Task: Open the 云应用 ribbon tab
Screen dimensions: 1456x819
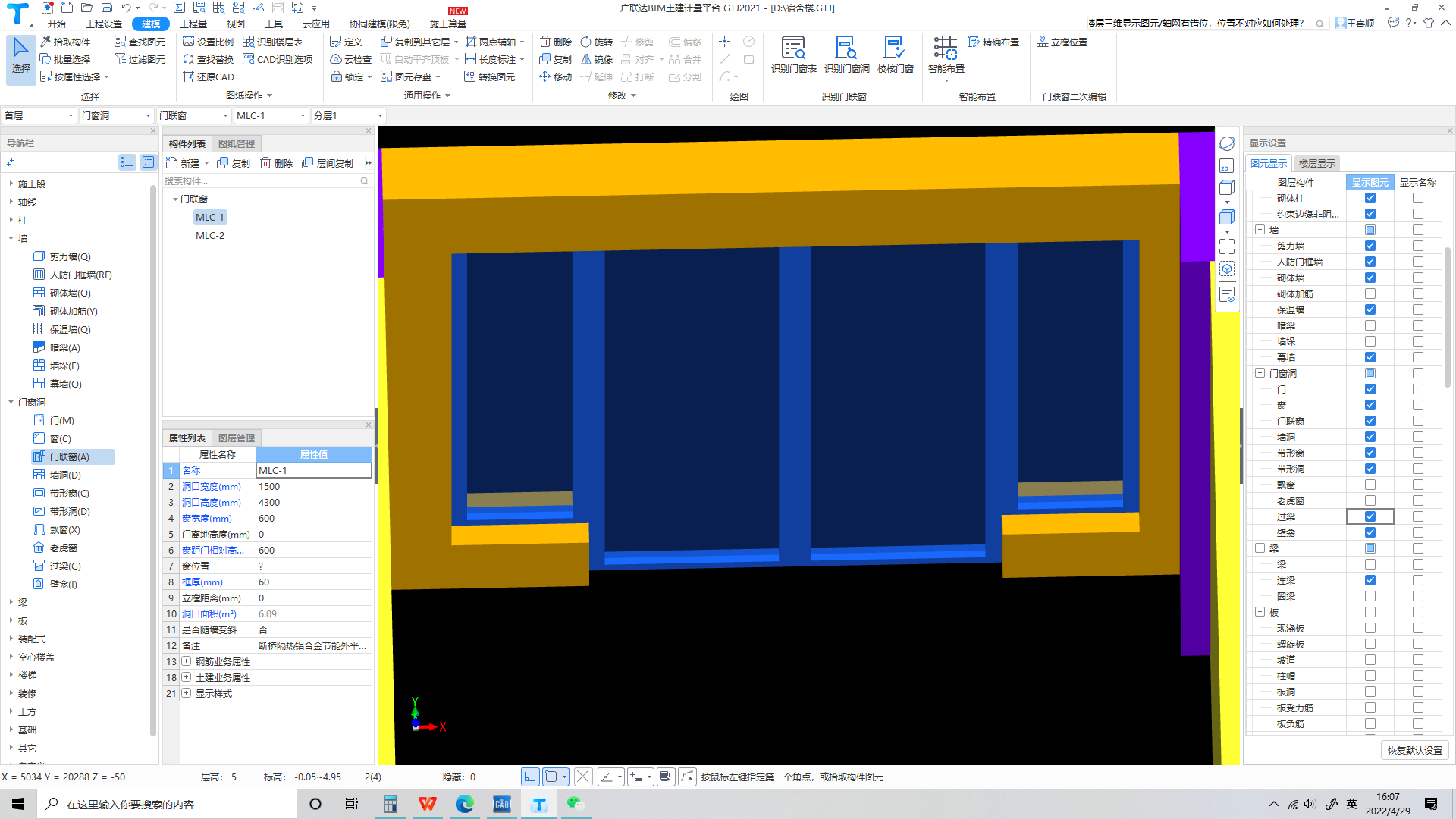Action: click(x=316, y=24)
